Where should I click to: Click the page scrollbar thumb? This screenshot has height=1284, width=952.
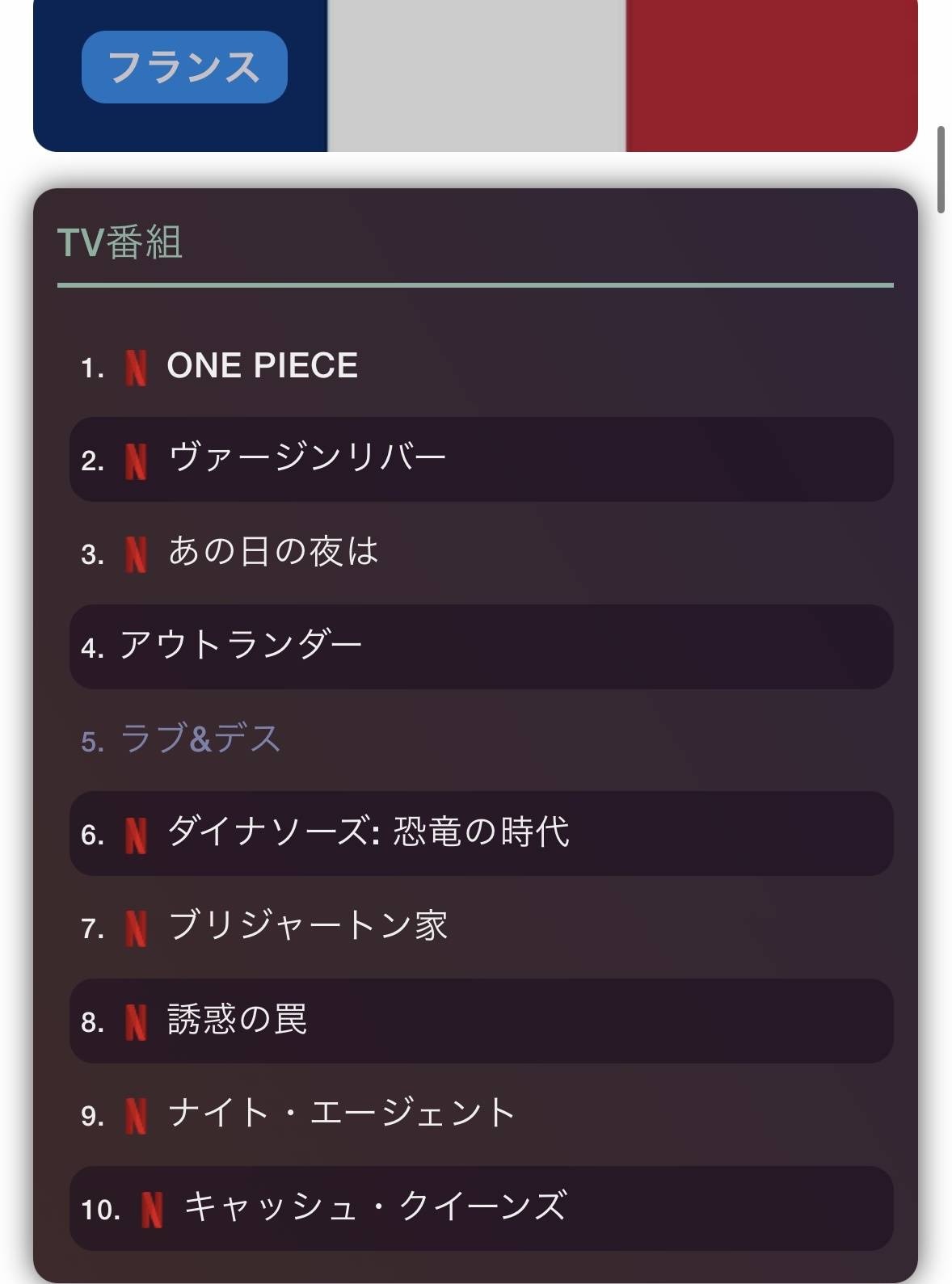click(941, 170)
